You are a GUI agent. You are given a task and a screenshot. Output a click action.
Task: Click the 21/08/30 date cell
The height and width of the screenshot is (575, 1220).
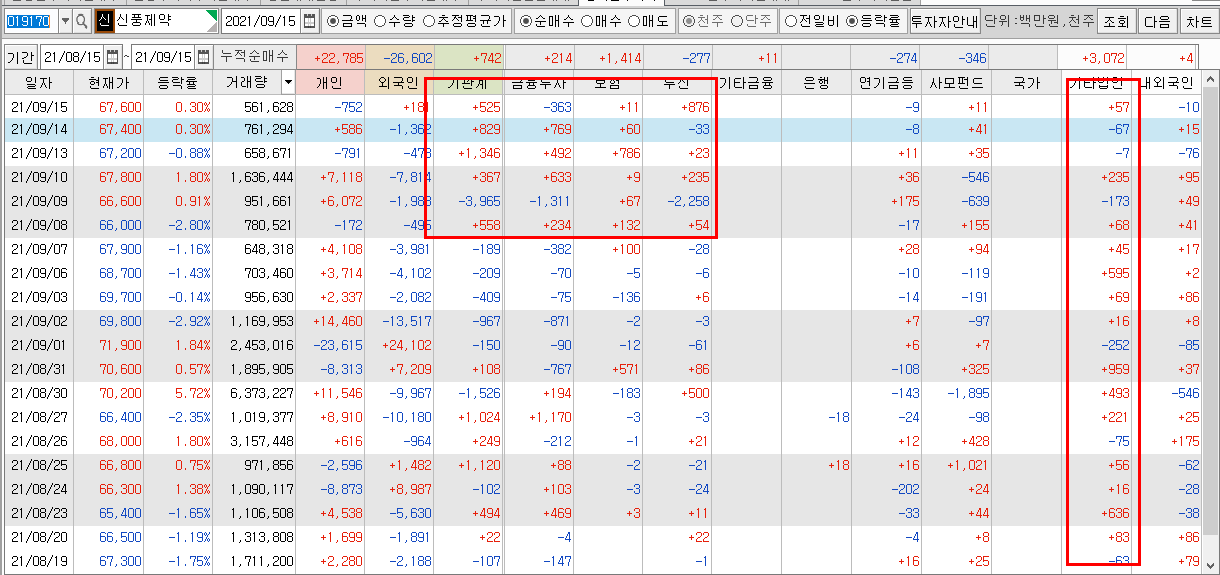tap(38, 393)
